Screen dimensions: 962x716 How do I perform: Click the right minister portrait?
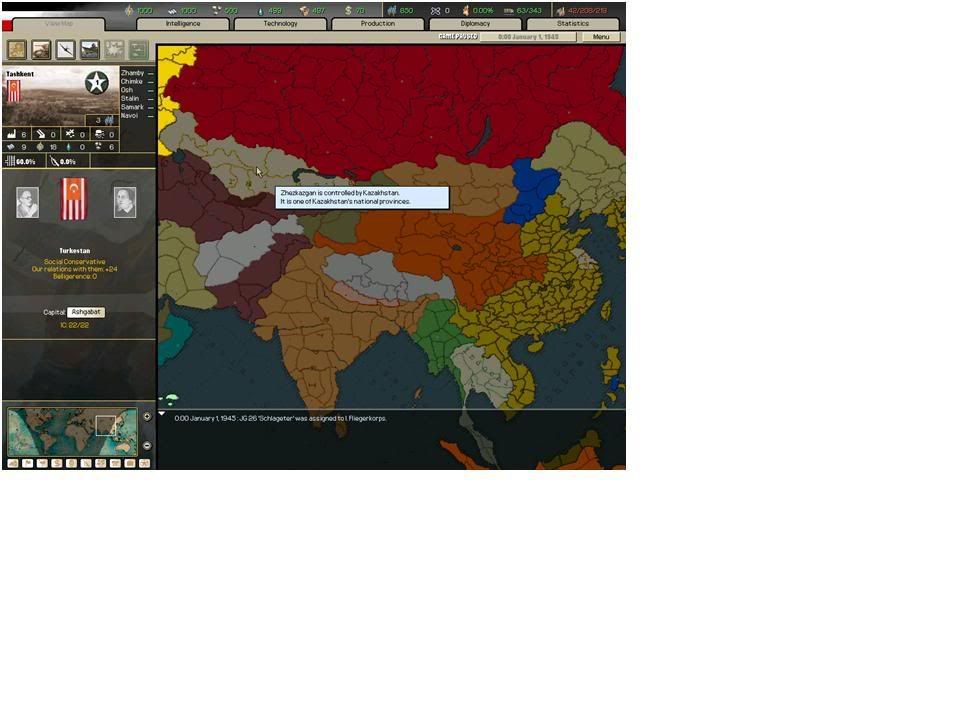pos(124,202)
